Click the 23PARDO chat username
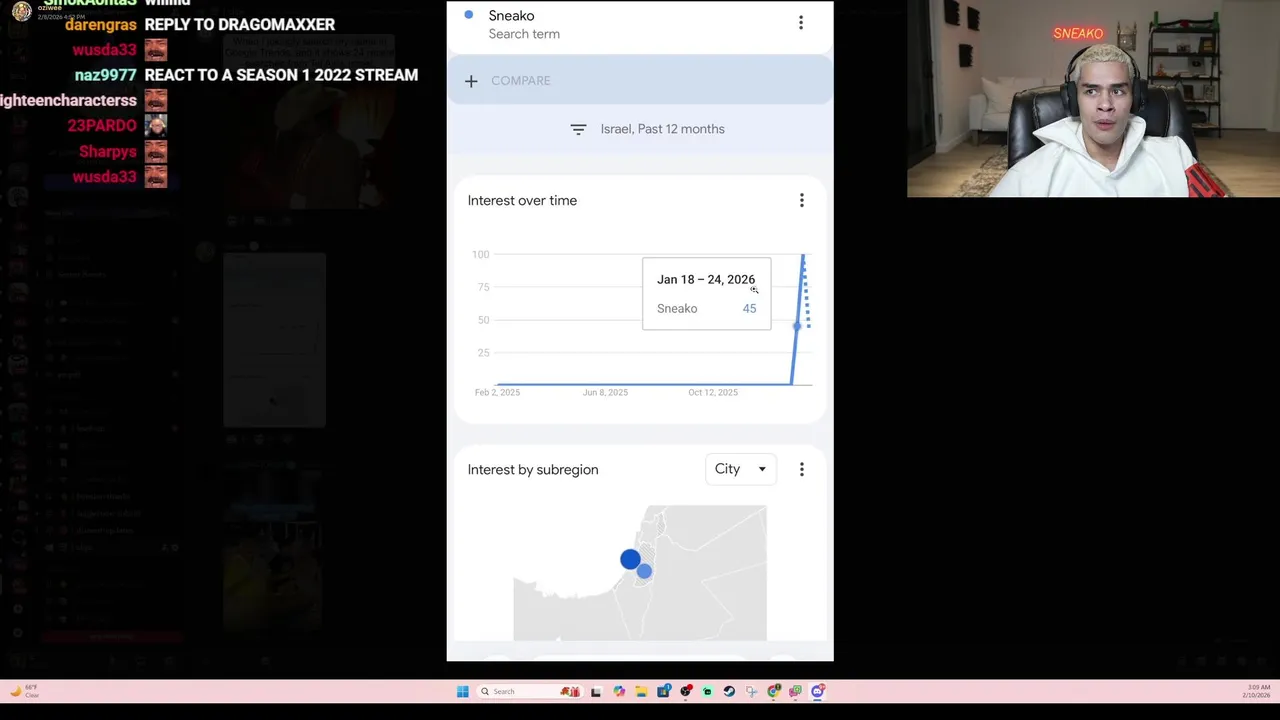This screenshot has width=1280, height=720. (102, 126)
